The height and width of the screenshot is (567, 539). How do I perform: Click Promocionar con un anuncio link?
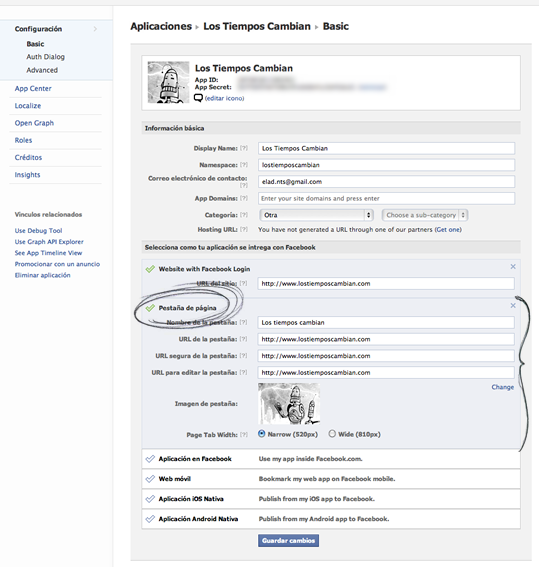(x=57, y=264)
